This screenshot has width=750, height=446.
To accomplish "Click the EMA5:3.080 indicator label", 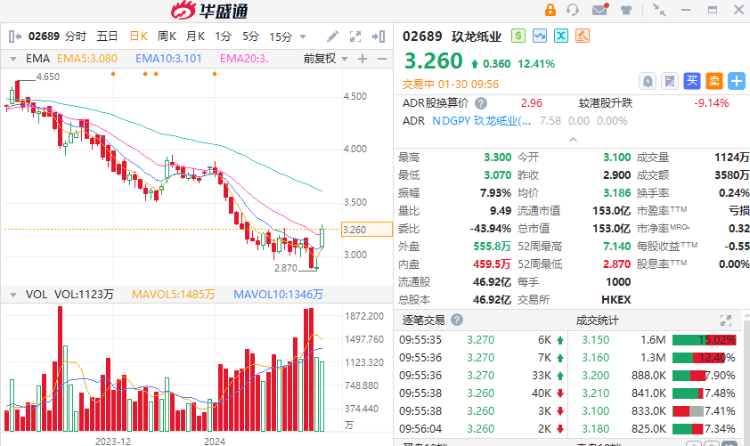I will tap(87, 59).
